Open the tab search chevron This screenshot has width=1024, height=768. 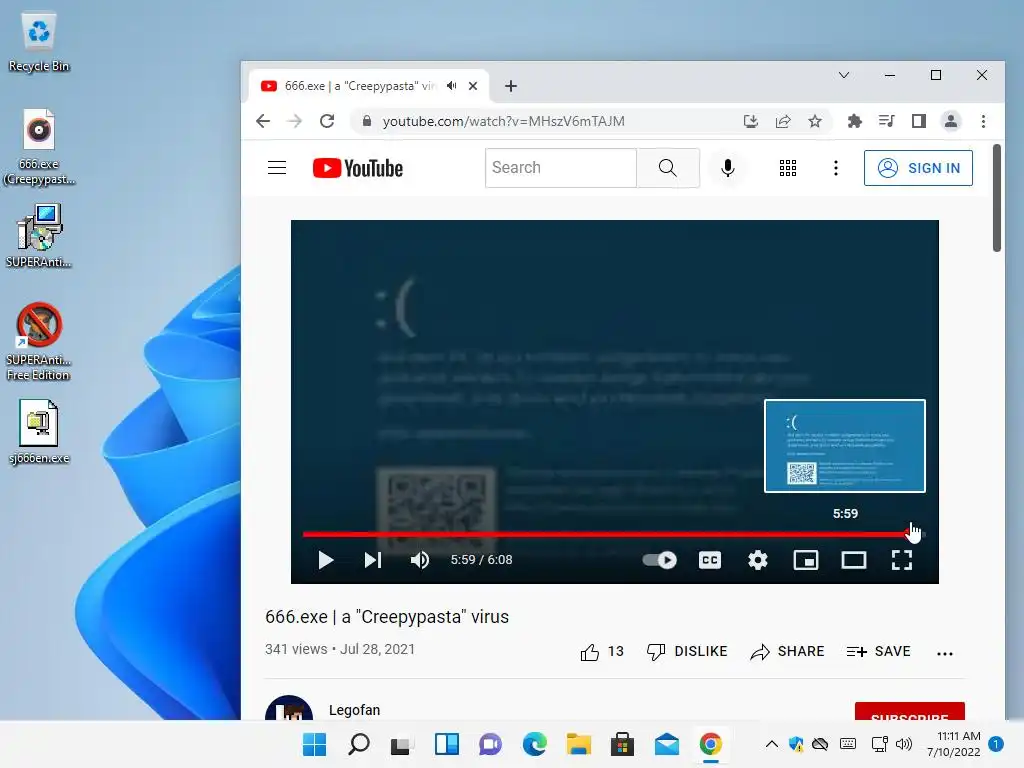pos(844,75)
